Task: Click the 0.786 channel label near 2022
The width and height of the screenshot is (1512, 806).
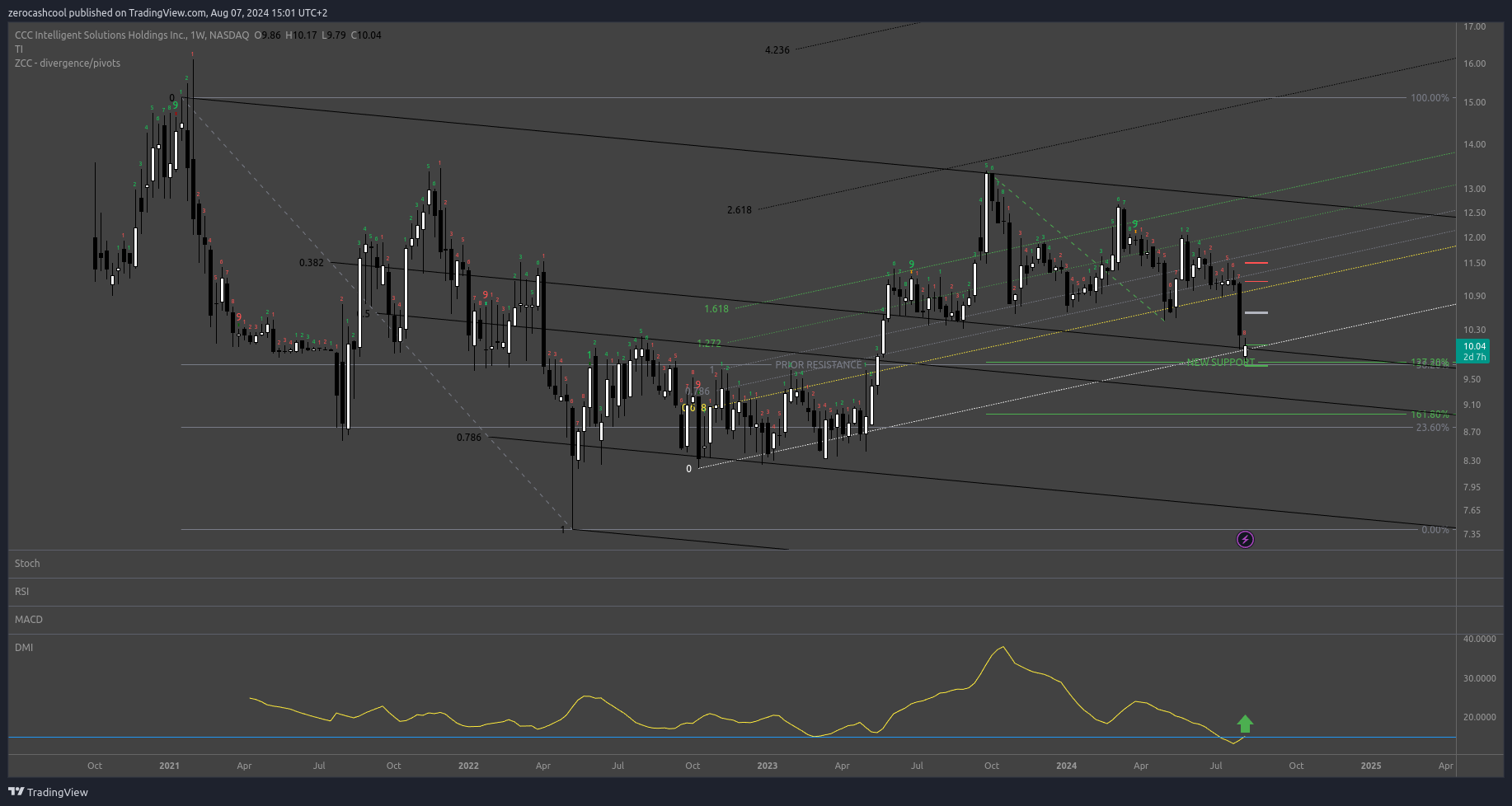Action: coord(468,438)
